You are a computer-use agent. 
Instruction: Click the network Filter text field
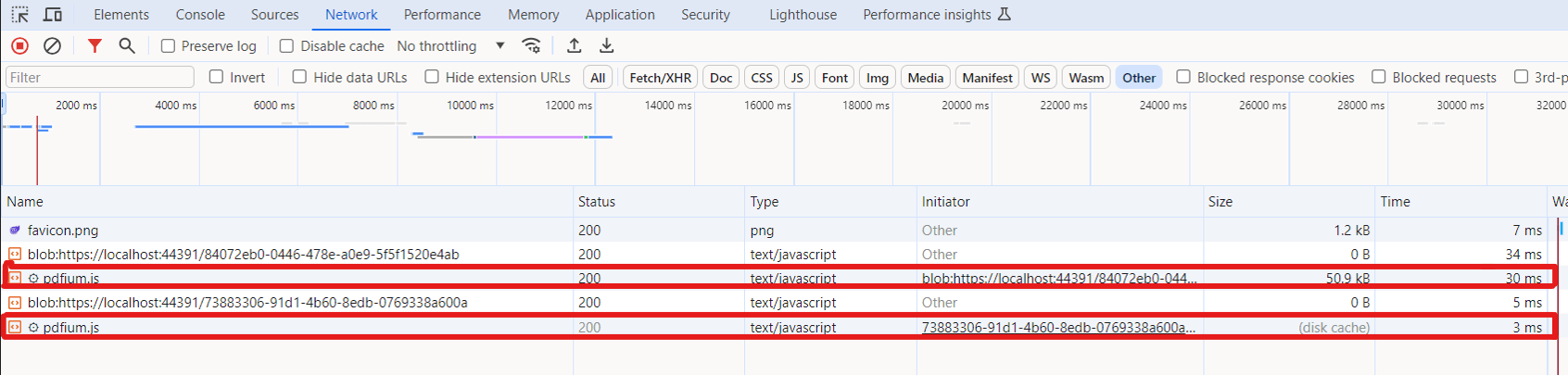100,77
